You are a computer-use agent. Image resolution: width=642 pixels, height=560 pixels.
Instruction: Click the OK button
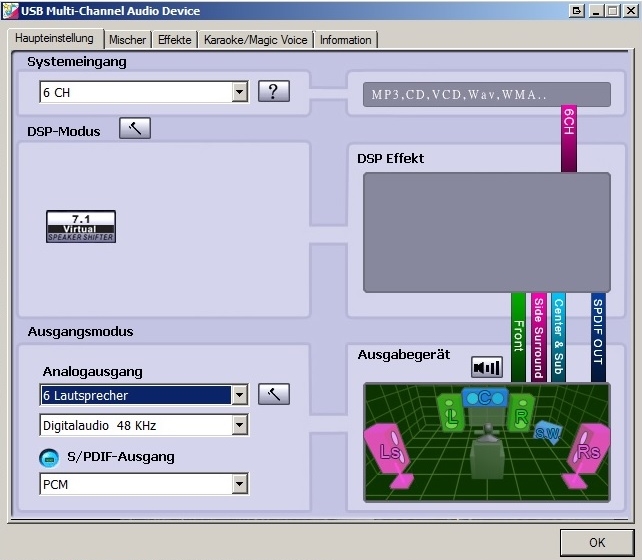[x=597, y=542]
